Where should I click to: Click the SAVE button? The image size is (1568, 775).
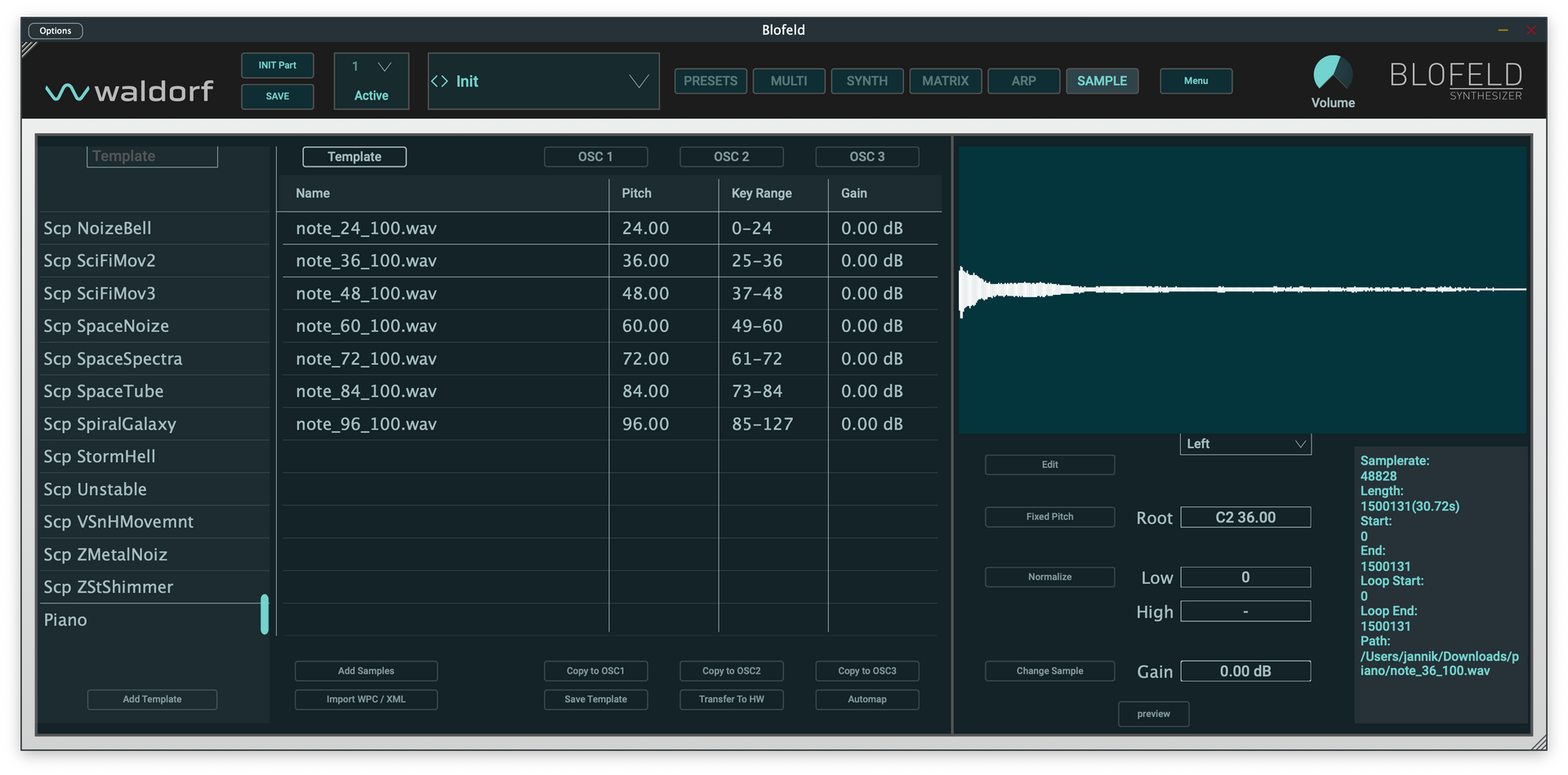(278, 96)
